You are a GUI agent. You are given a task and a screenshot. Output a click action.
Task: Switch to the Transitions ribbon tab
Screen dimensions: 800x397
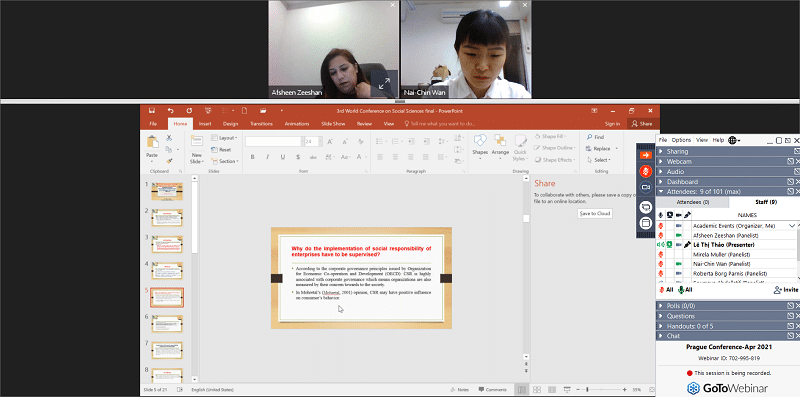click(x=261, y=124)
